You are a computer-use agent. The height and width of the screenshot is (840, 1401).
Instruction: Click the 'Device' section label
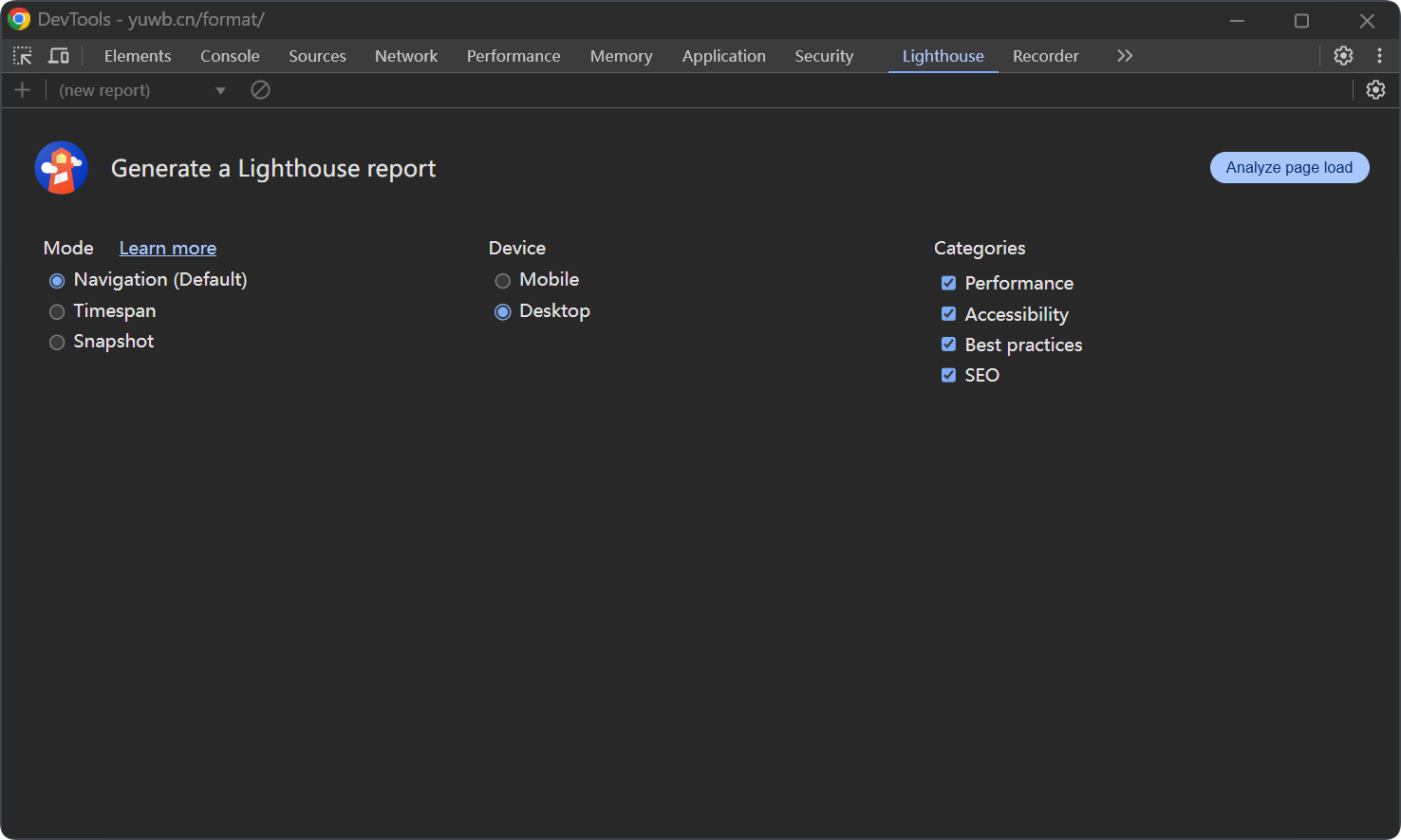[x=517, y=248]
